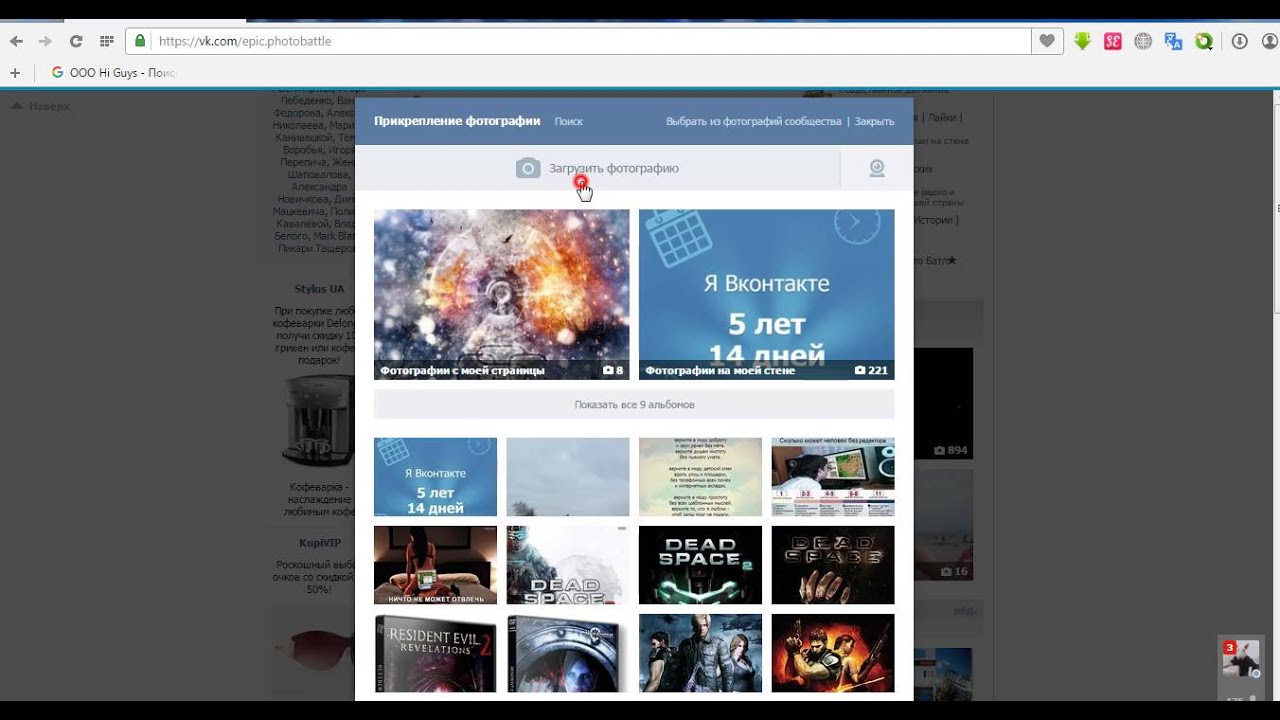Image resolution: width=1280 pixels, height=720 pixels.
Task: Click the chat avatar with 3 notifications
Action: pos(1241,660)
